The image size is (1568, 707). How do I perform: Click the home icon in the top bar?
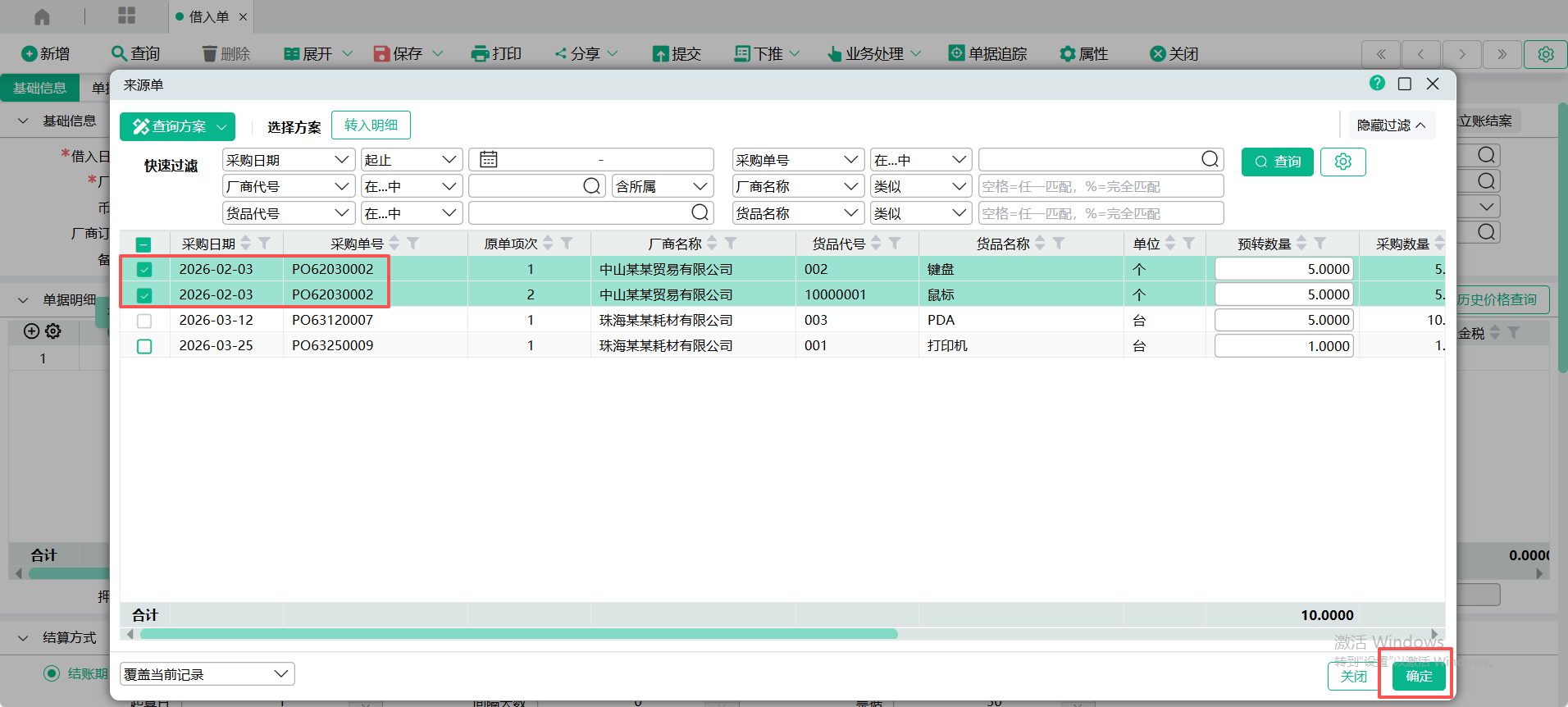(42, 16)
